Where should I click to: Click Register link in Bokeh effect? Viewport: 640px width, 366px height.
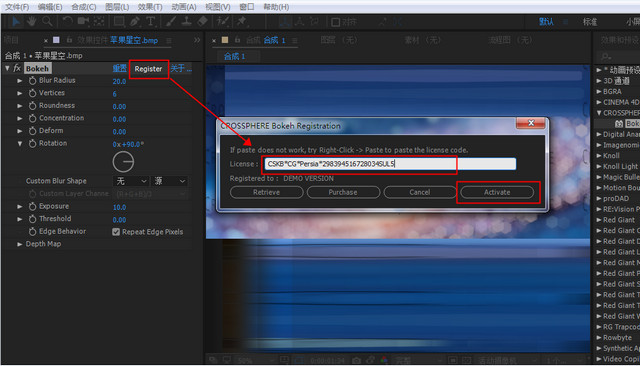148,69
